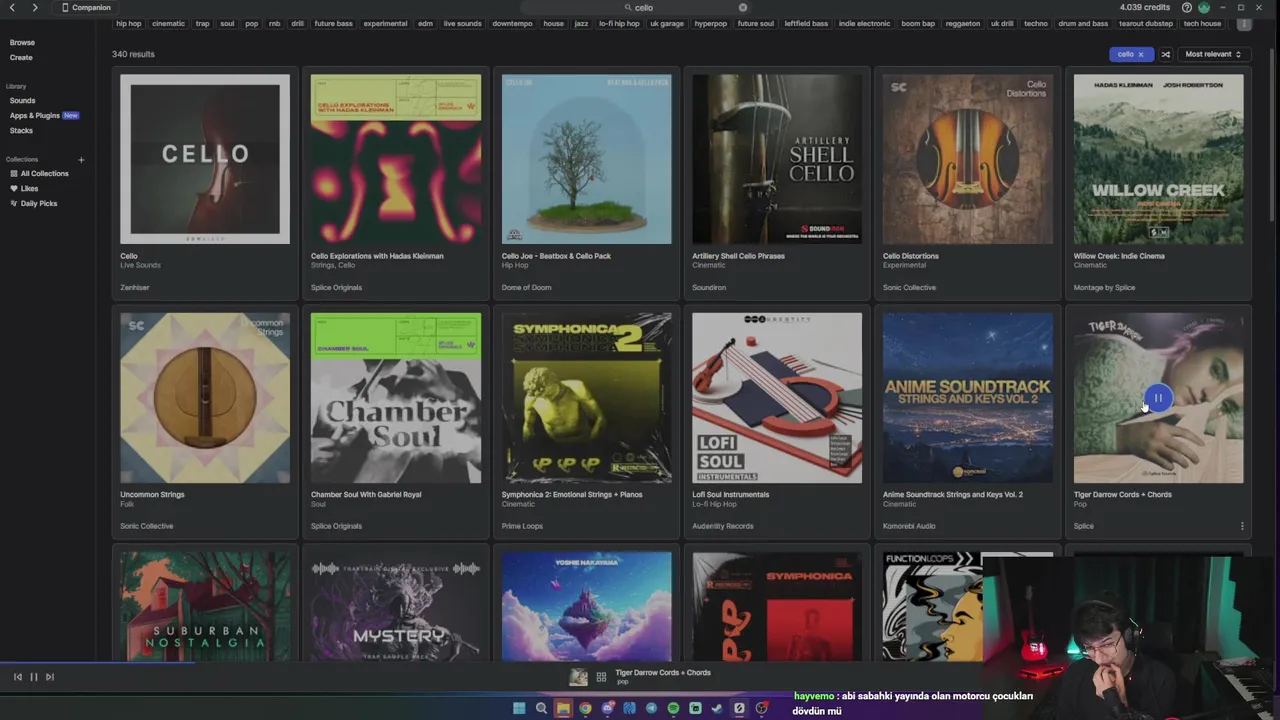Open the Suburban Nostalgia pack cover
Viewport: 1280px width, 720px height.
(205, 606)
